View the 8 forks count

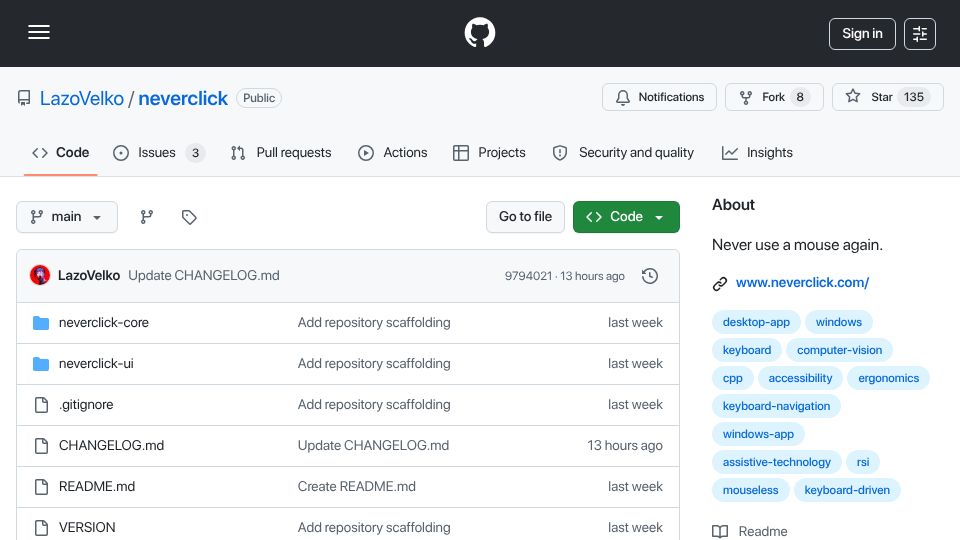800,97
